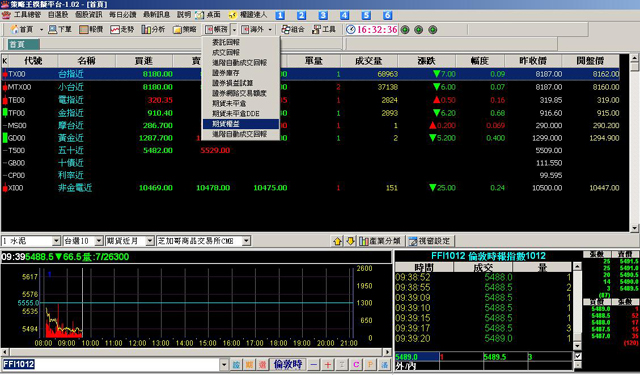
Task: Click the 成交量 column header
Action: click(369, 61)
